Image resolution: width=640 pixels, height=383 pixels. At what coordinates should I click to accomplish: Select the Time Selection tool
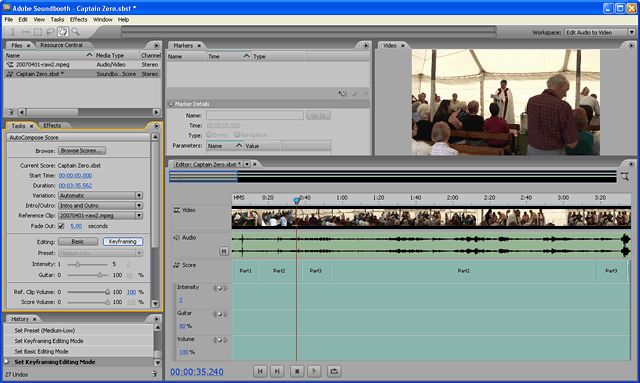(13, 31)
